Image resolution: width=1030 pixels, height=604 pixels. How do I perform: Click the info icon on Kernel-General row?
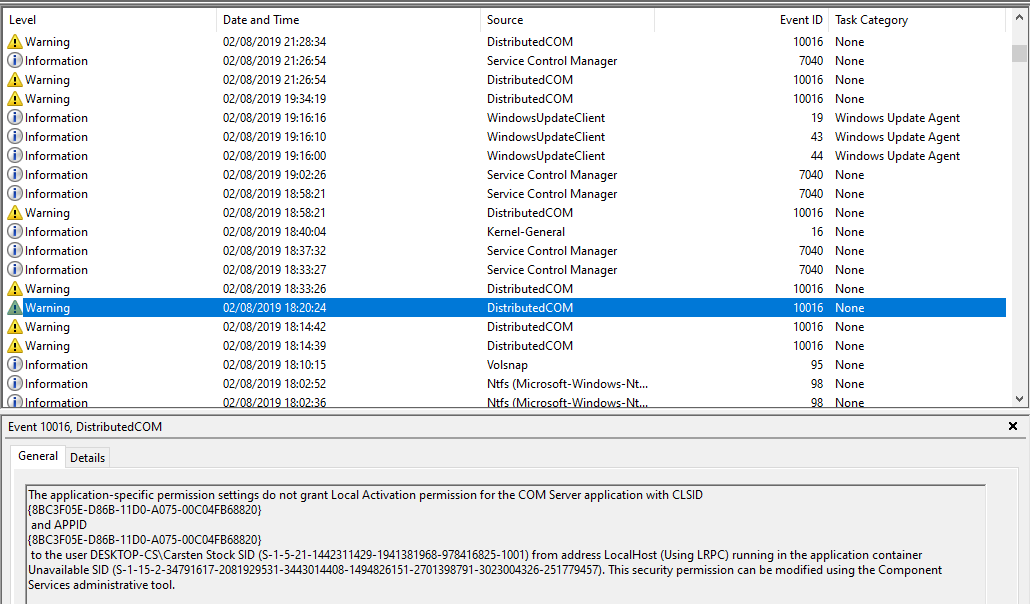14,232
